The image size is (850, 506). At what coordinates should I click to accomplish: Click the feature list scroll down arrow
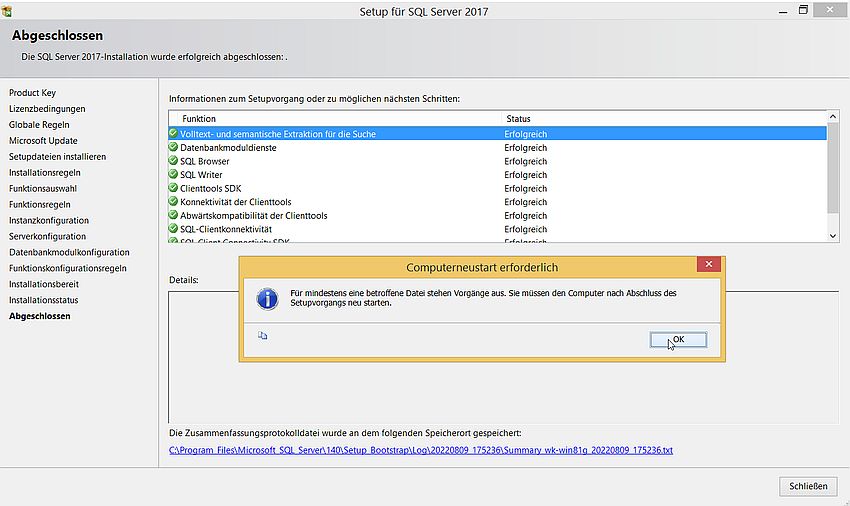(833, 236)
